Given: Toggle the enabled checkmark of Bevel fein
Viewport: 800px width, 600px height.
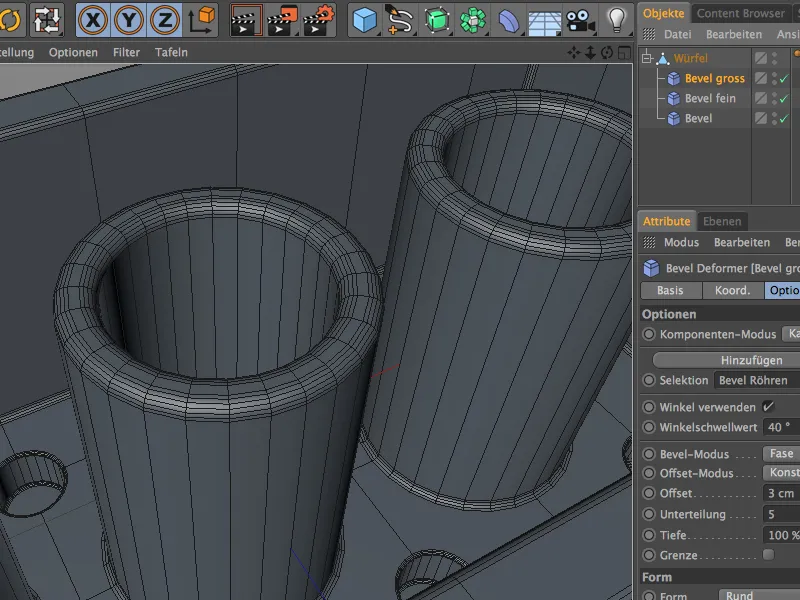Looking at the screenshot, I should pyautogui.click(x=784, y=98).
